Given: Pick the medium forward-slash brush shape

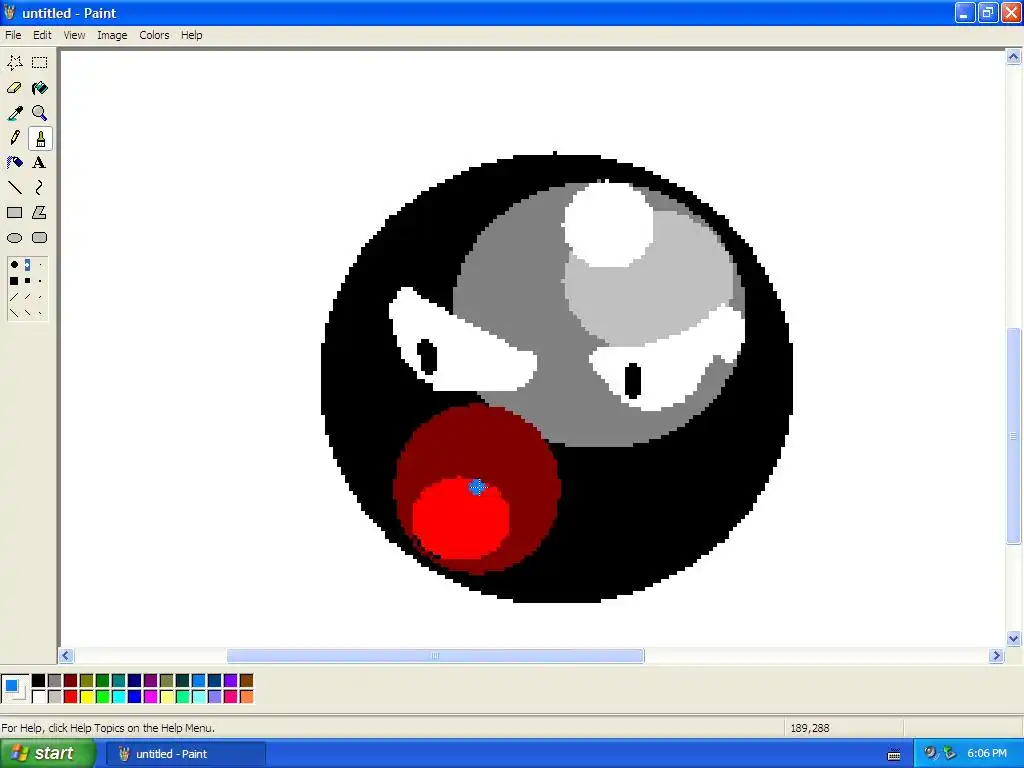Looking at the screenshot, I should (x=27, y=297).
